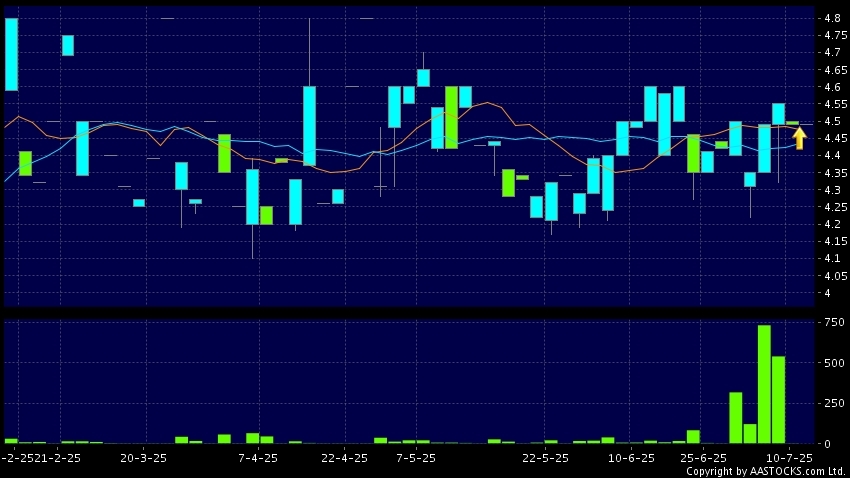Select the 4.15 price axis label
Screen dimensions: 850x478
pos(835,242)
